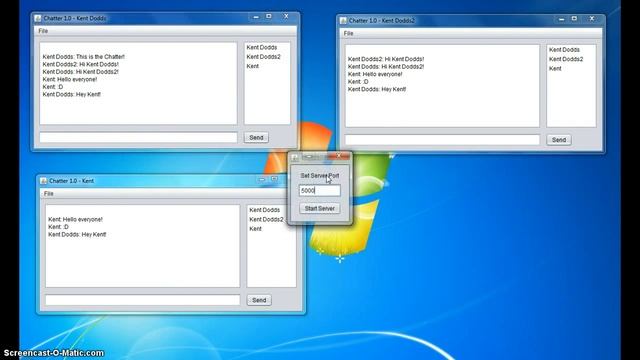Image resolution: width=640 pixels, height=360 pixels.
Task: Click Java icon in Kent Dodds2 title bar
Action: (343, 20)
